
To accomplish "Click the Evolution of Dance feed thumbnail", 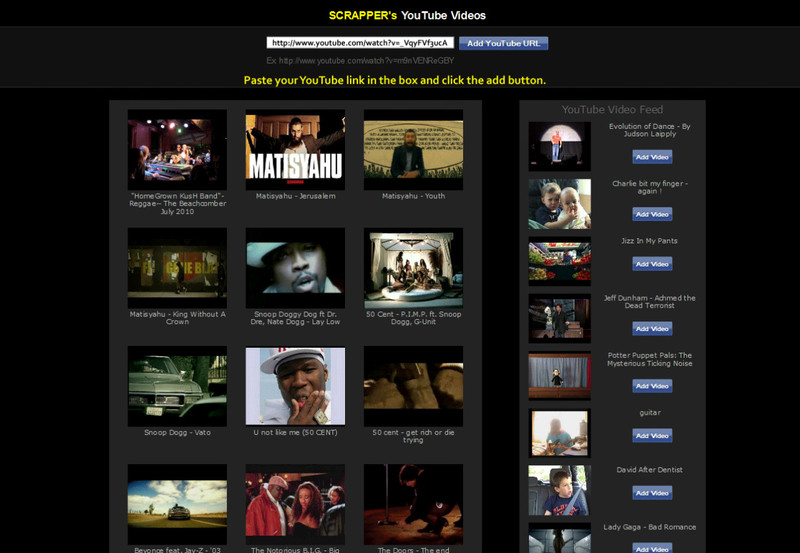I will click(560, 146).
